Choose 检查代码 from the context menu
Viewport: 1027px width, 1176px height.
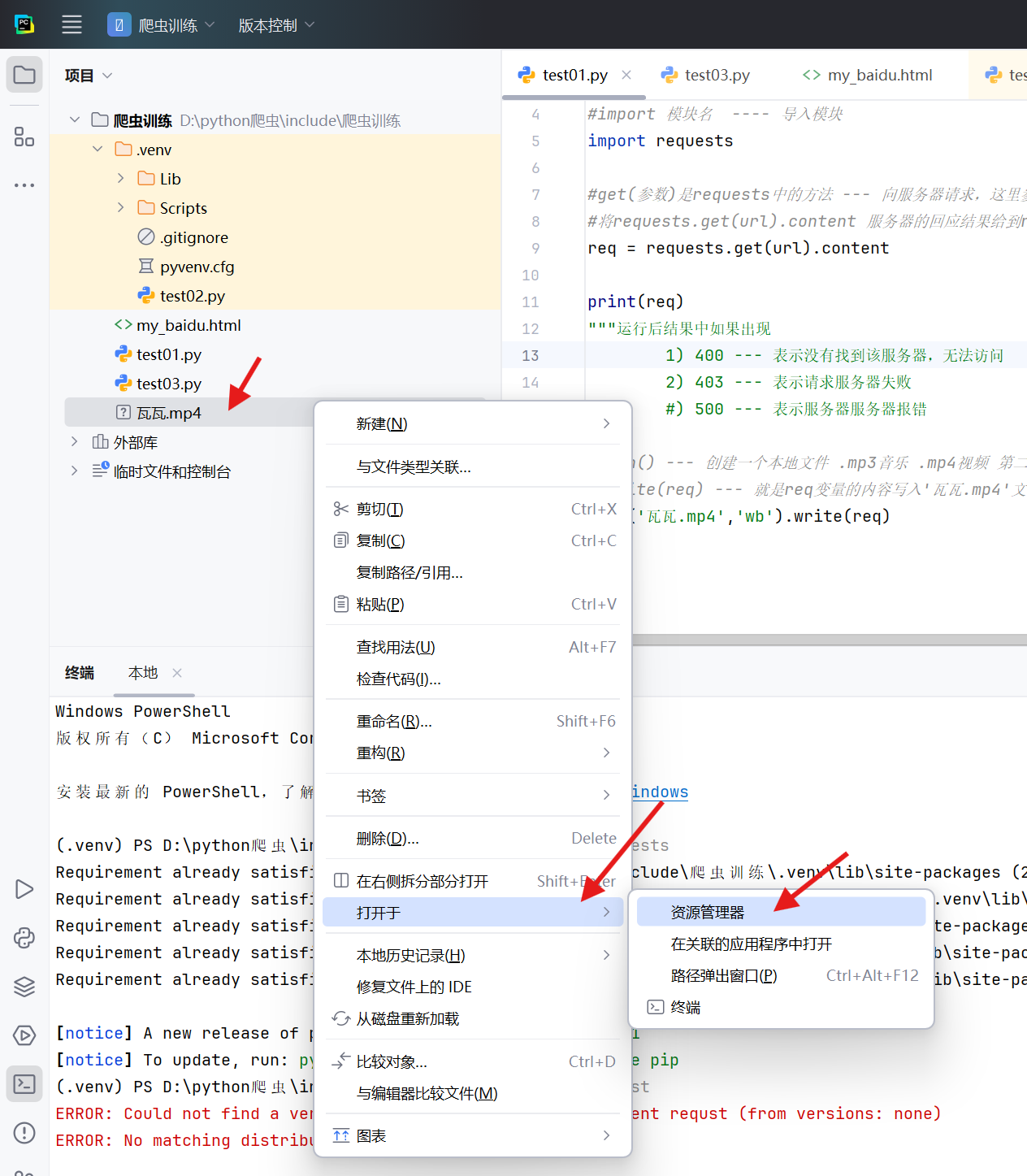coord(473,679)
